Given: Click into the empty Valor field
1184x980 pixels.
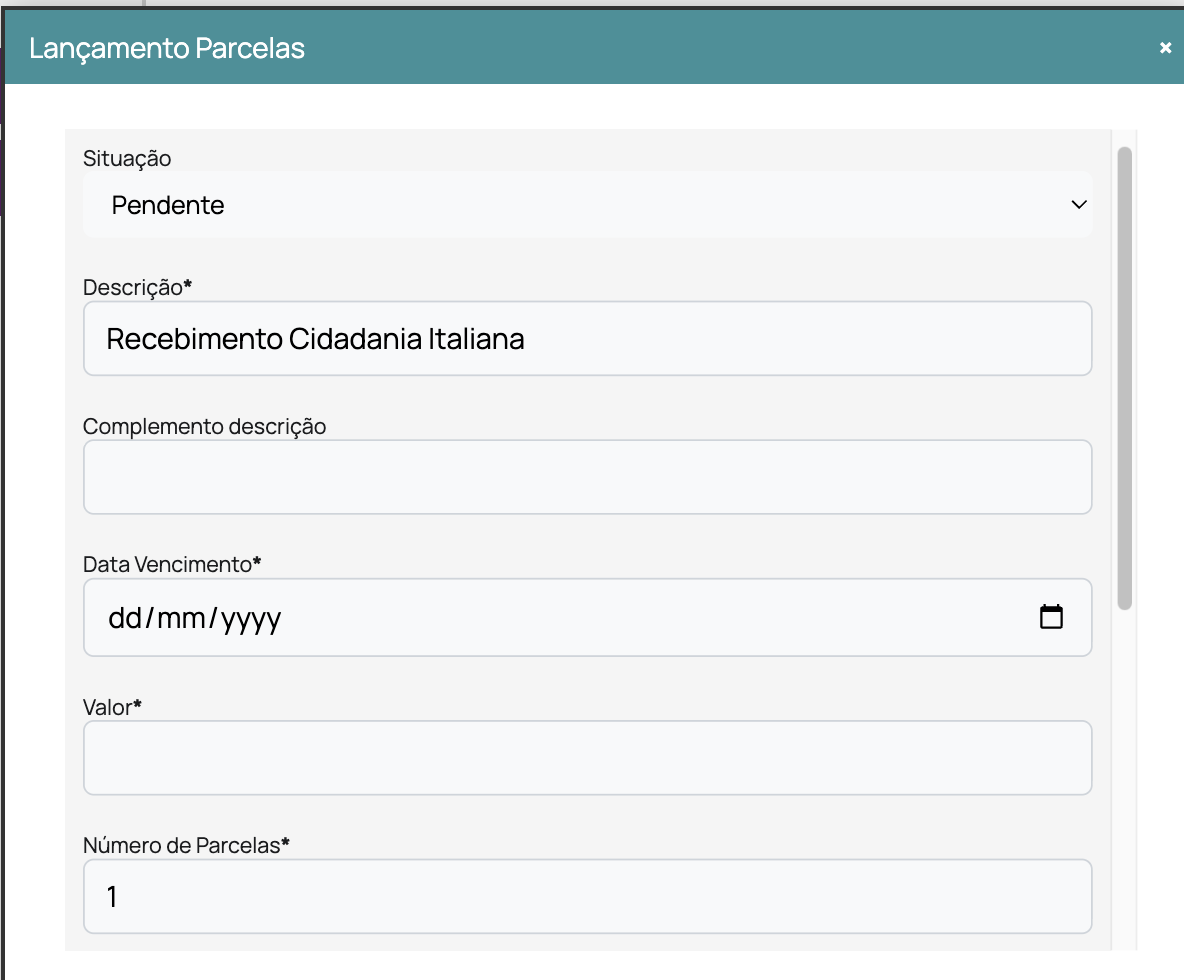Looking at the screenshot, I should click(587, 758).
